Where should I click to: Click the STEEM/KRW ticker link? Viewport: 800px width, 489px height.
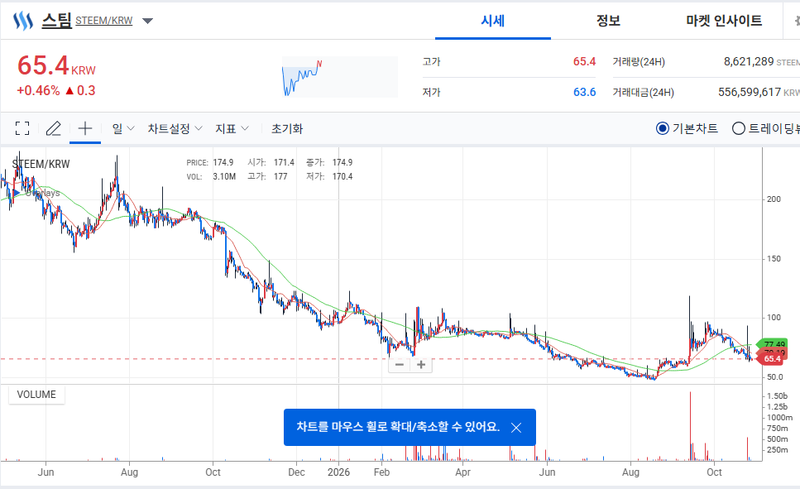104,21
